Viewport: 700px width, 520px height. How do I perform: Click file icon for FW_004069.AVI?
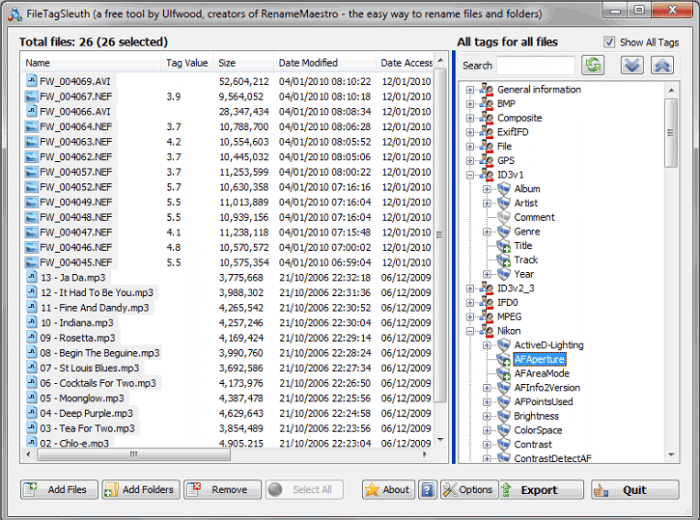click(x=31, y=80)
